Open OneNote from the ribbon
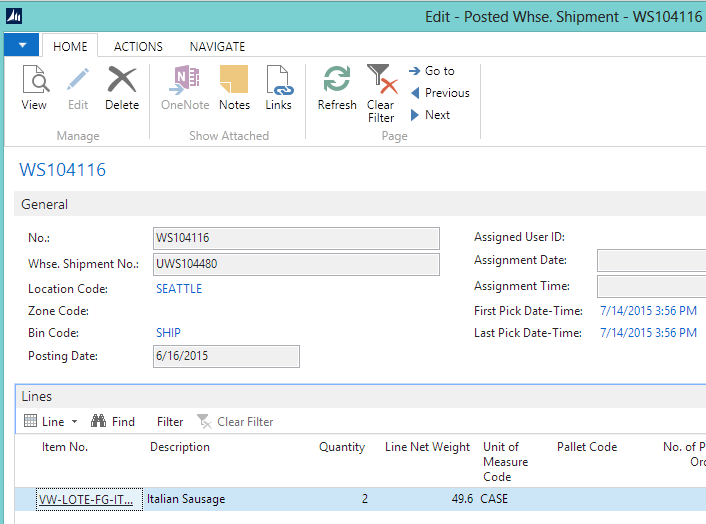The image size is (706, 524). (185, 81)
